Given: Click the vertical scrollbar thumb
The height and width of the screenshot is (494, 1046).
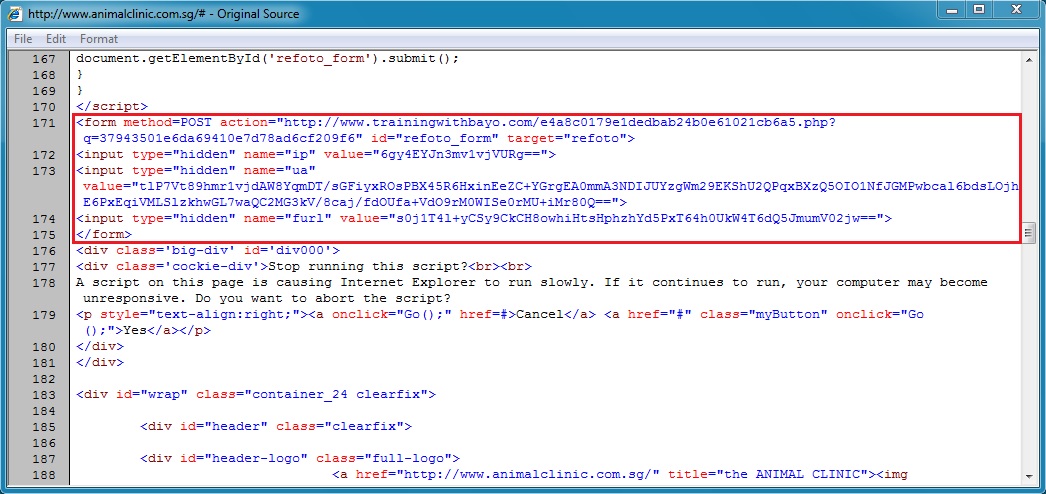Looking at the screenshot, I should pos(1028,233).
